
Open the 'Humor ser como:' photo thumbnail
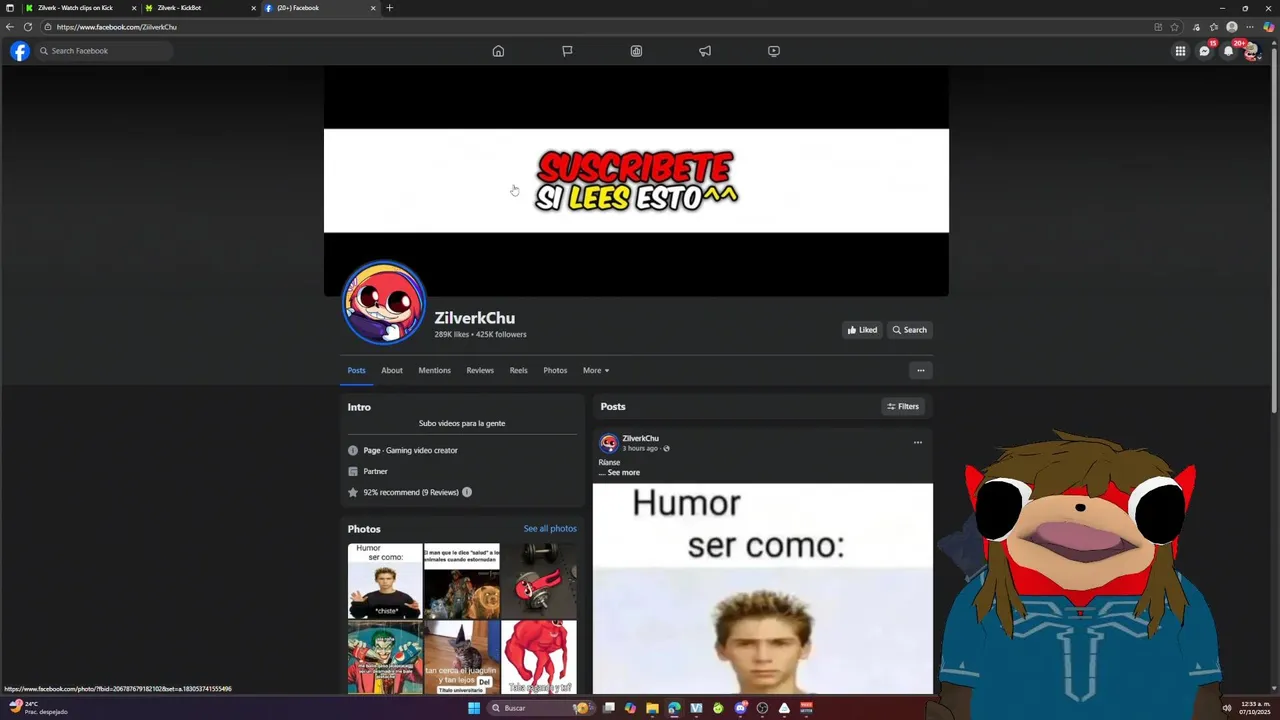[385, 581]
